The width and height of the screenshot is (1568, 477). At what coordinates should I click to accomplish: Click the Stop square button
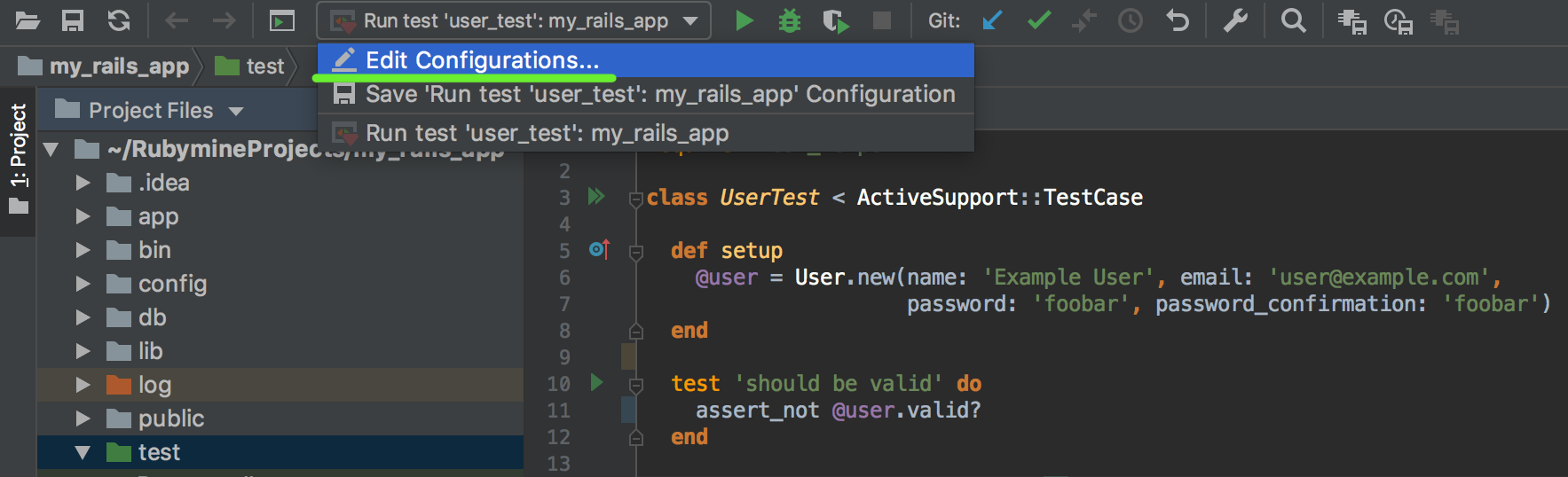(x=882, y=20)
